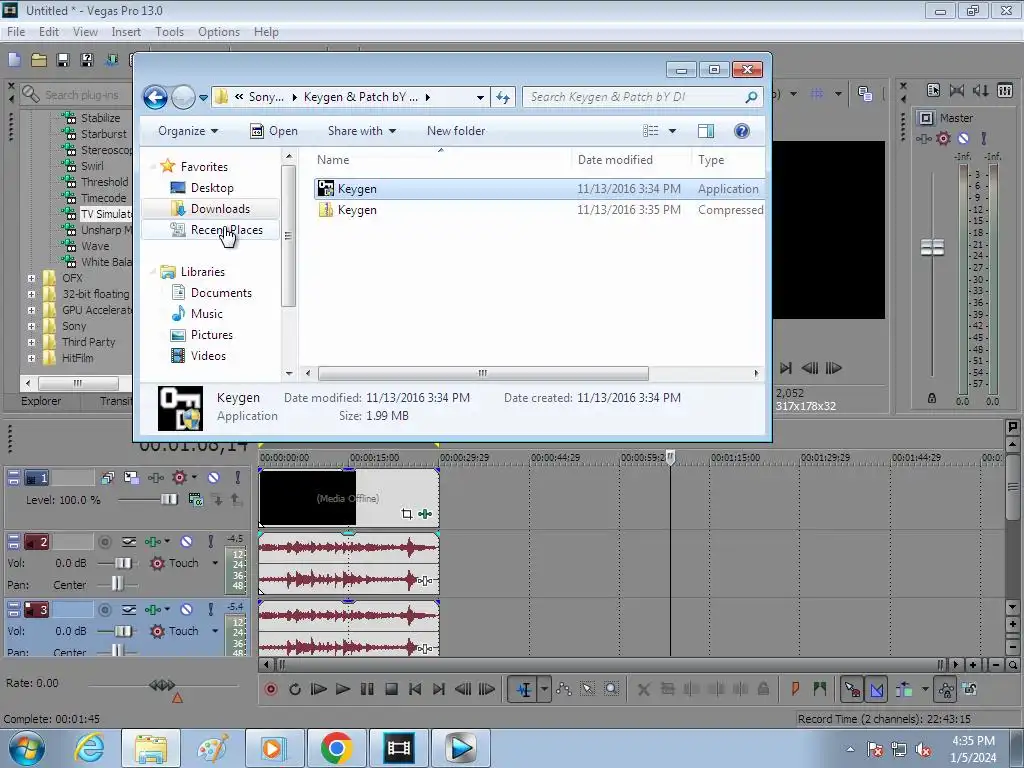Click the Pan slider of audio track 2
The image size is (1024, 768).
(x=117, y=583)
